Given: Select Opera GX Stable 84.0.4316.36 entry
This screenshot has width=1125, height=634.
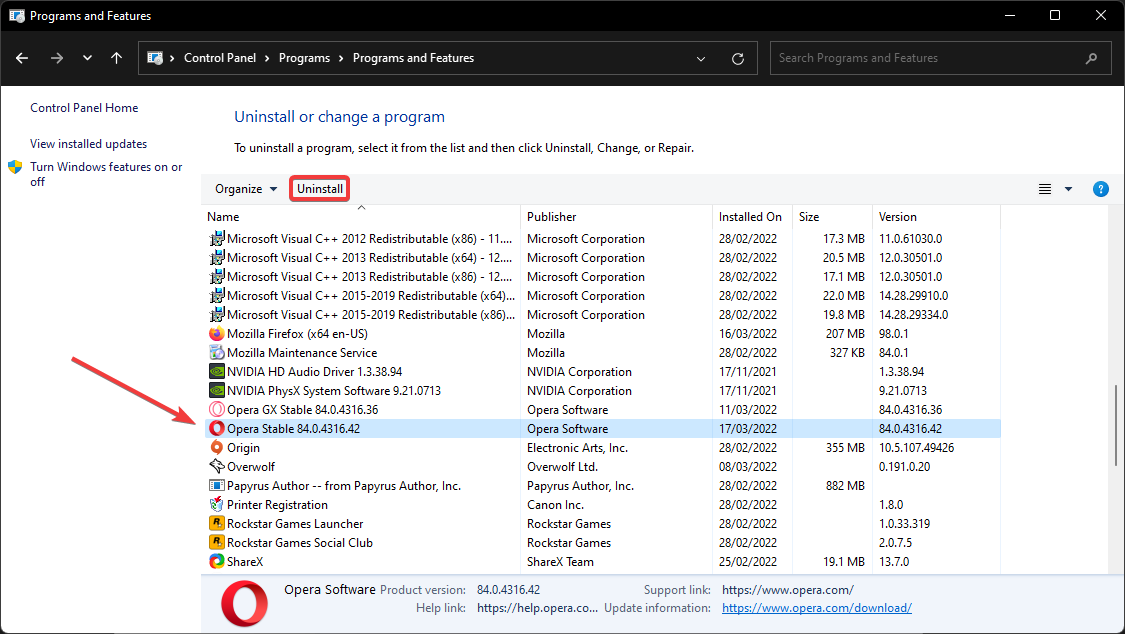Looking at the screenshot, I should [302, 410].
